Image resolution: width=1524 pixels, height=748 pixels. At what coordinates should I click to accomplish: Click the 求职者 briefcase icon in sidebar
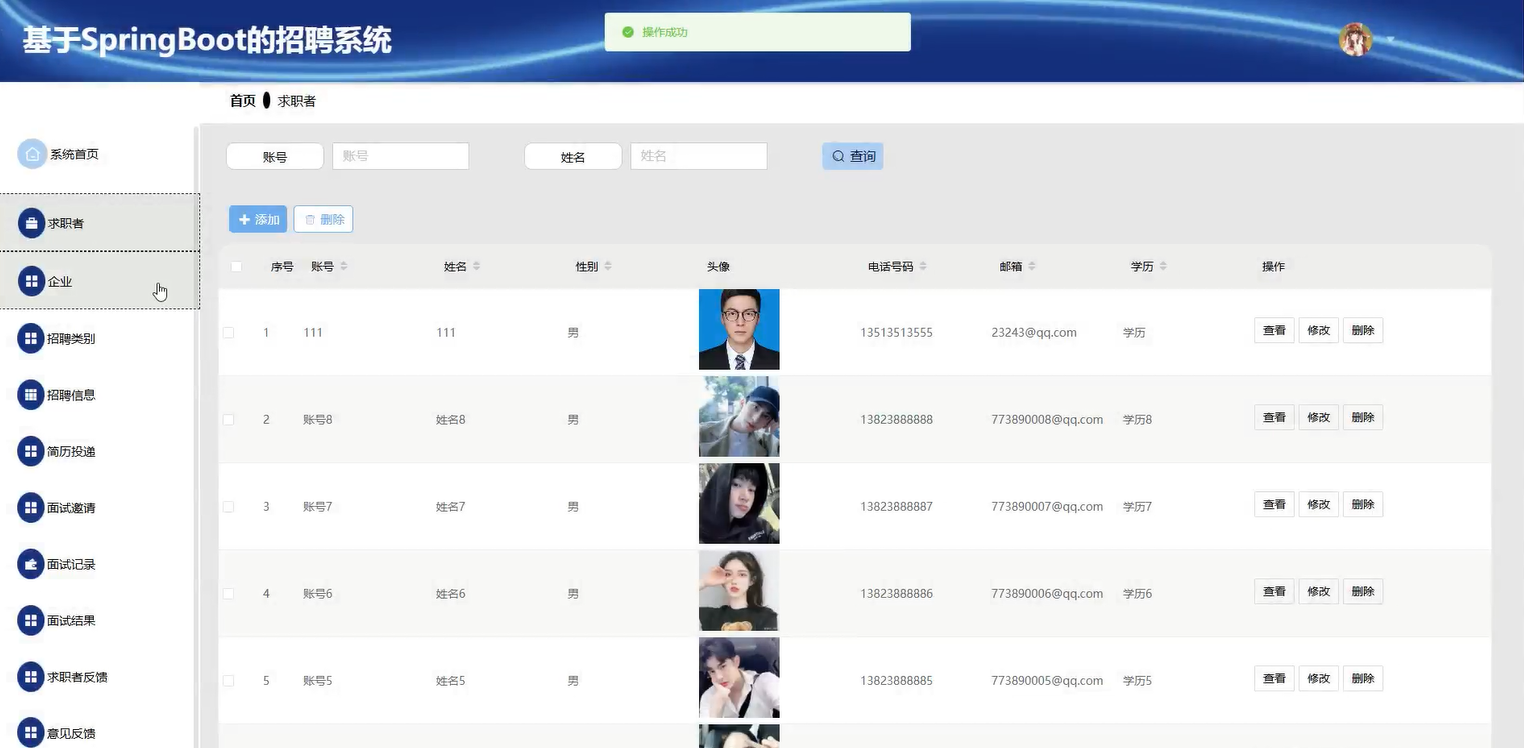click(x=31, y=223)
